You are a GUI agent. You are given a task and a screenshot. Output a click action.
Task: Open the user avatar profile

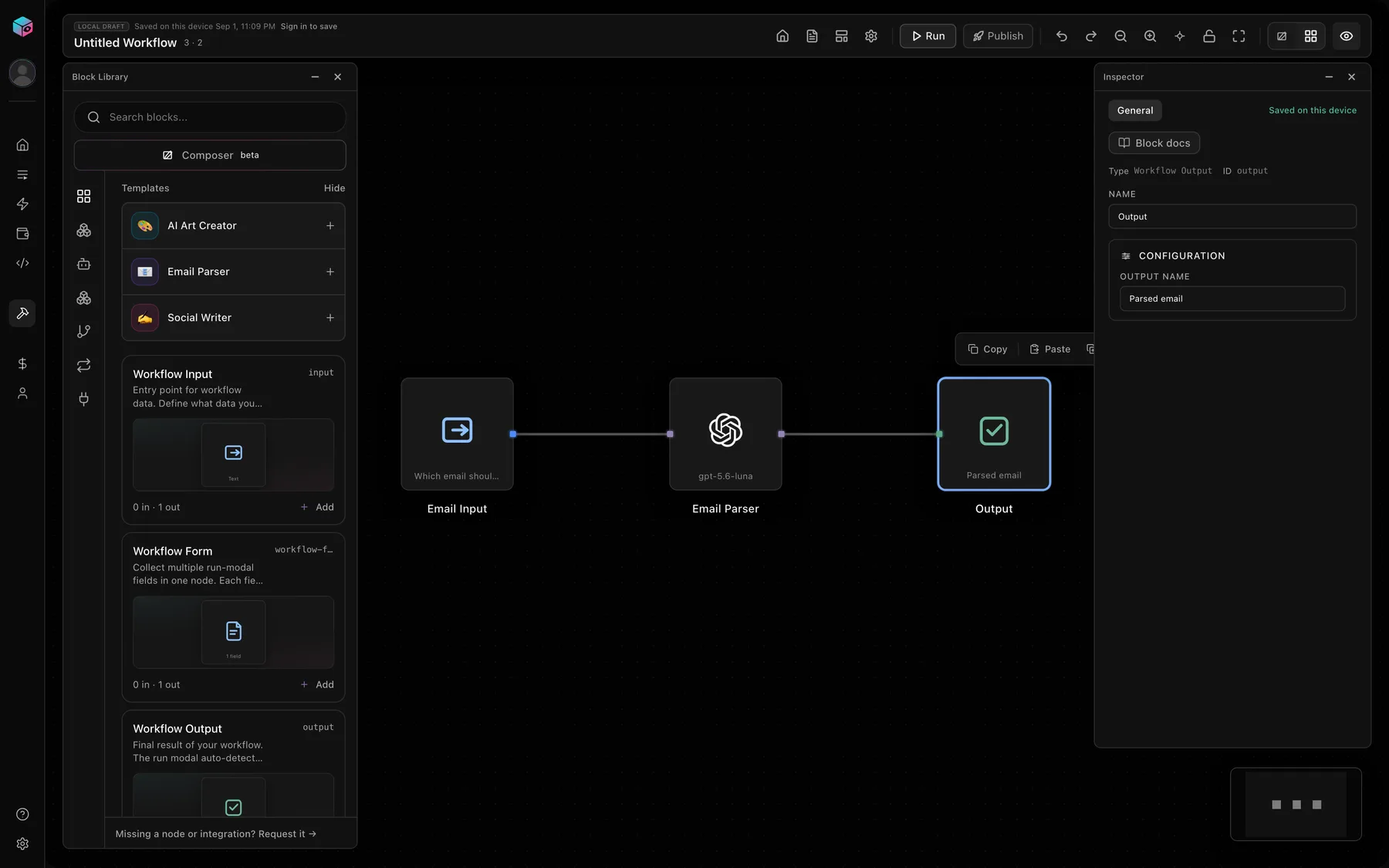22,73
